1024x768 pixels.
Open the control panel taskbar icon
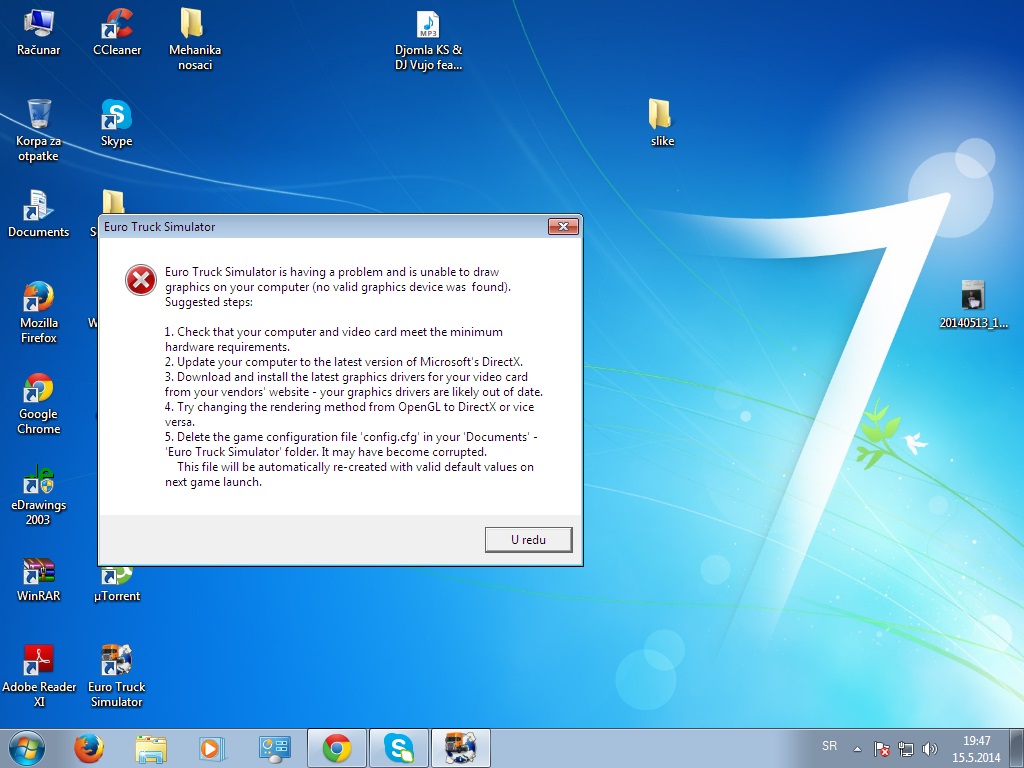click(274, 748)
